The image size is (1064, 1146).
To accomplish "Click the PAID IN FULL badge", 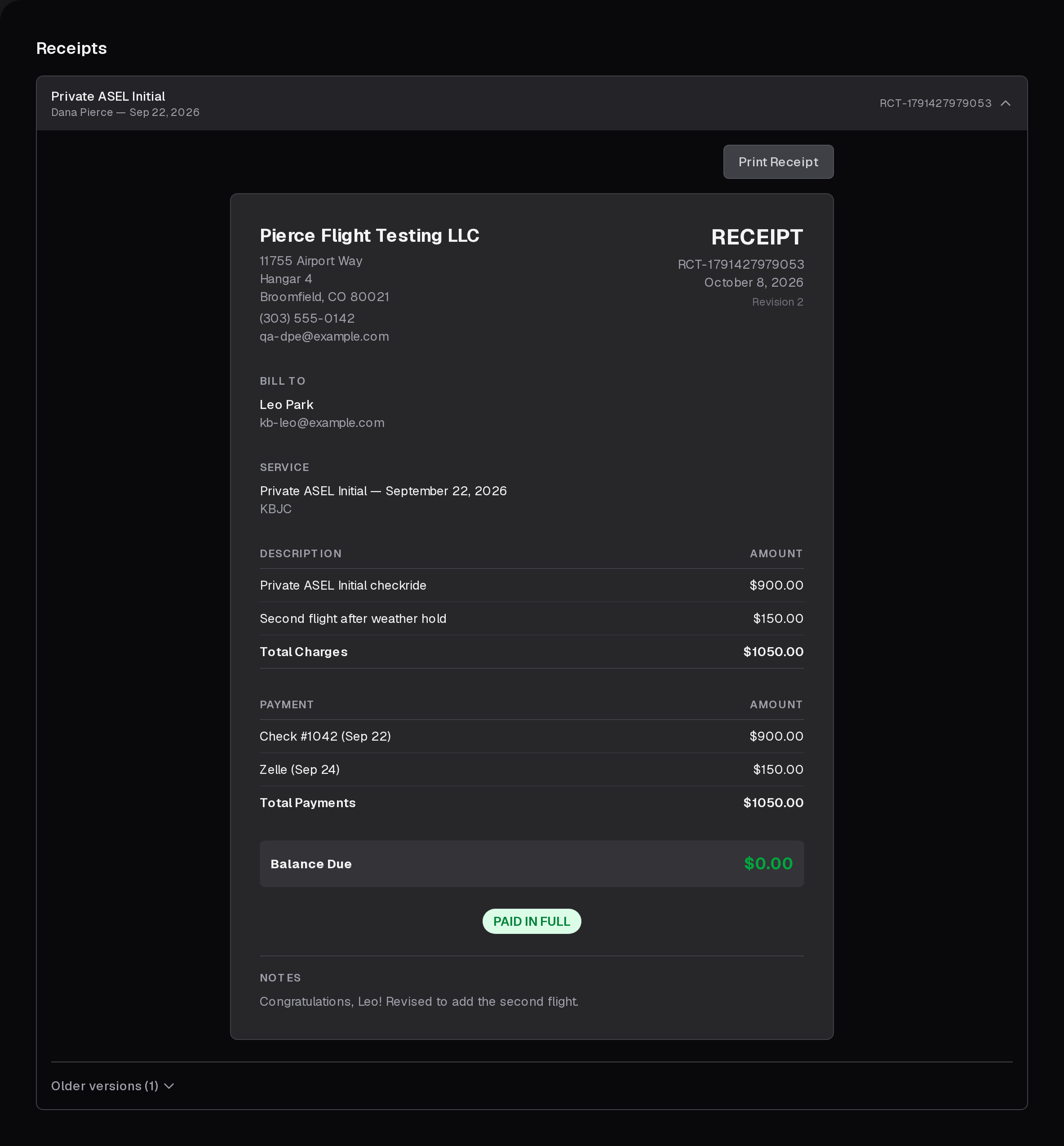I will [x=532, y=921].
